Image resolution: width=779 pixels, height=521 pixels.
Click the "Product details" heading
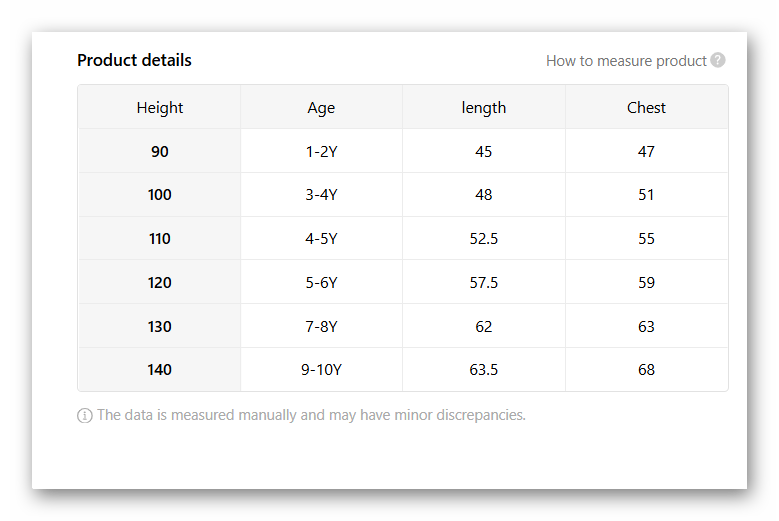pyautogui.click(x=134, y=60)
